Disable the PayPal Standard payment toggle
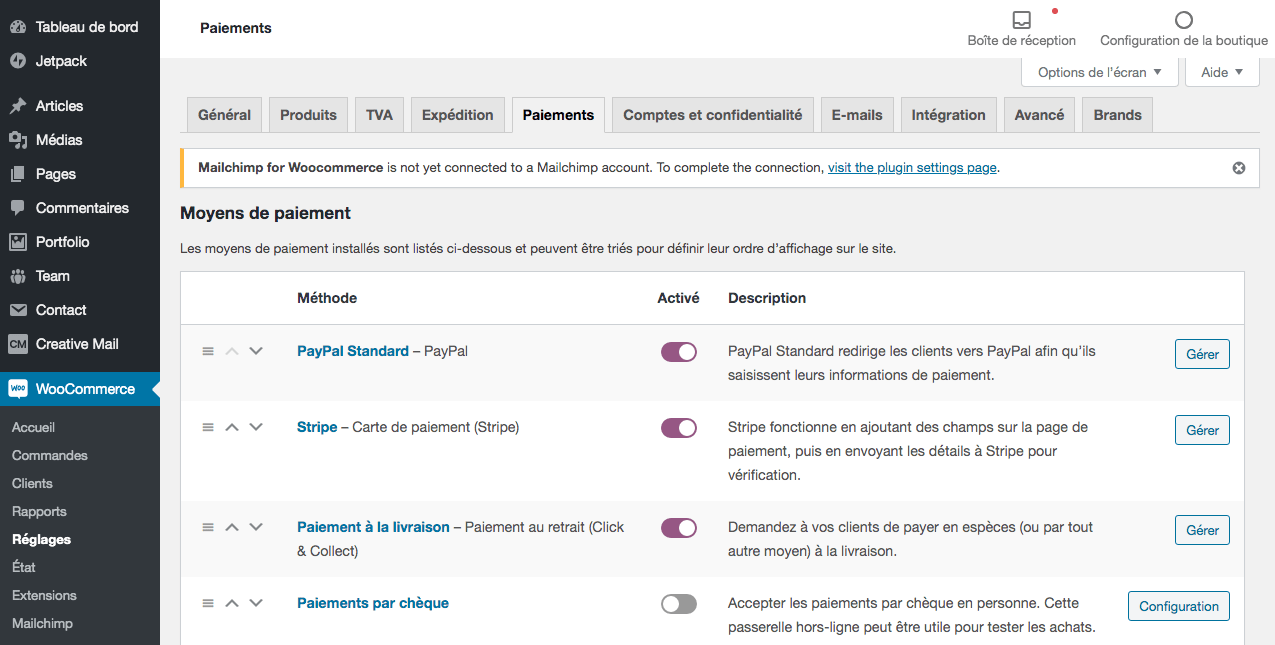The width and height of the screenshot is (1275, 645). click(679, 352)
